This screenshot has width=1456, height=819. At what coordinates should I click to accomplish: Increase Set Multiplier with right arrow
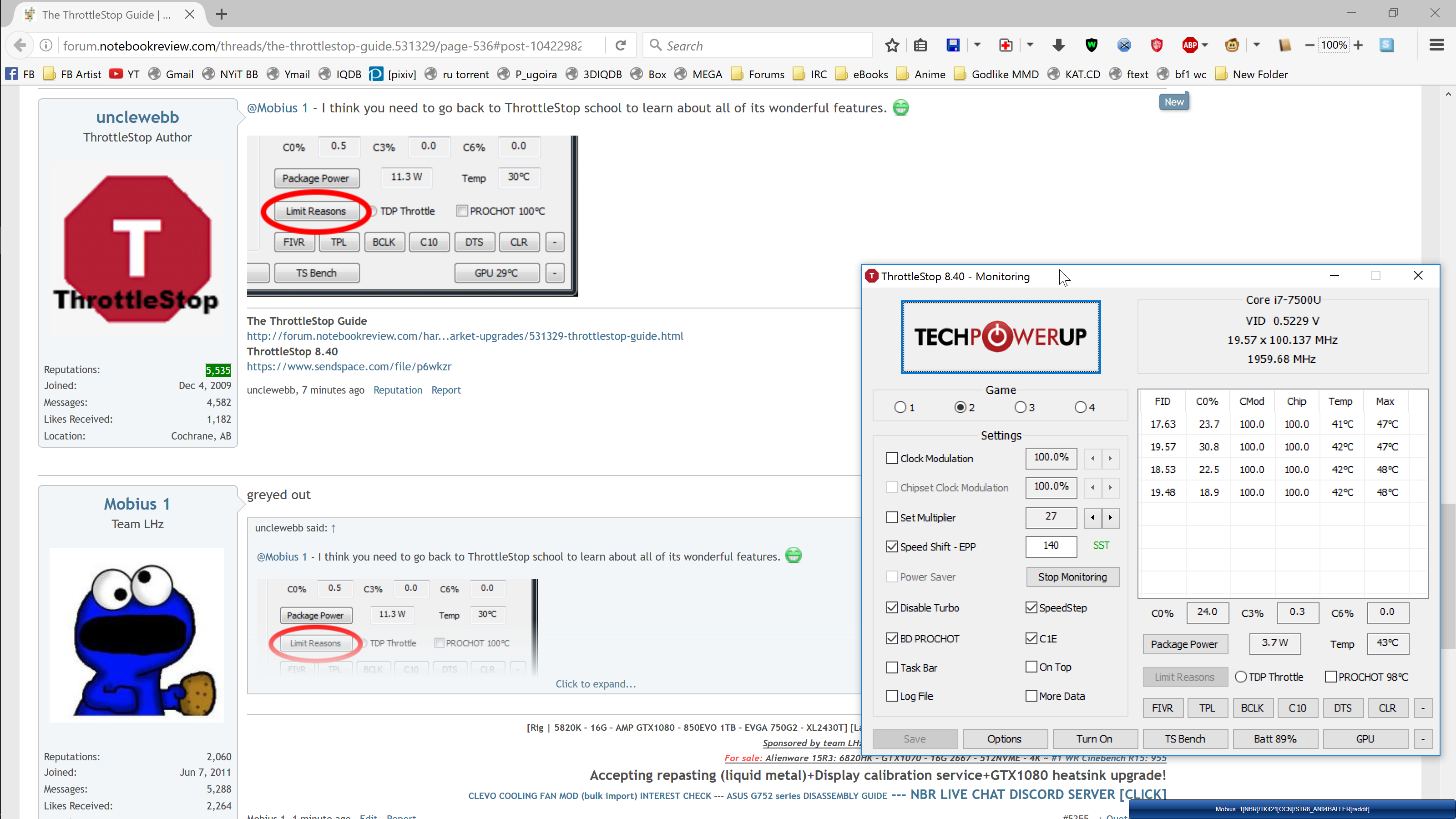point(1110,517)
